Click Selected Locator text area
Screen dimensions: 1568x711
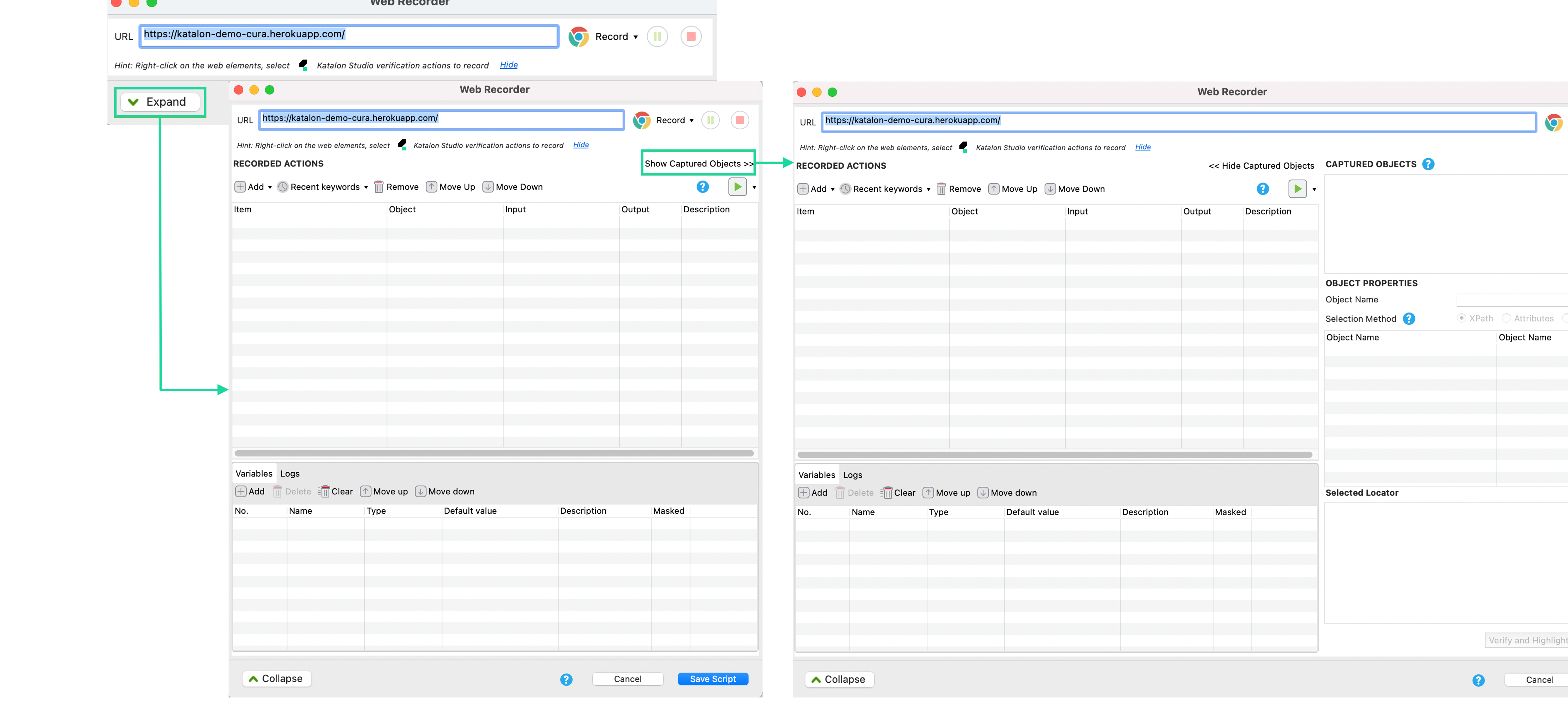pos(1446,562)
